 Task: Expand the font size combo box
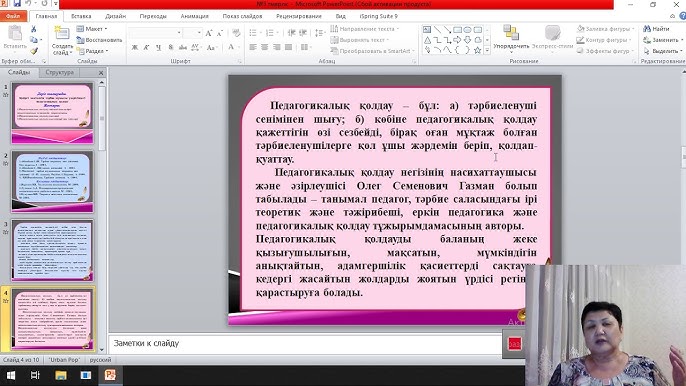199,33
